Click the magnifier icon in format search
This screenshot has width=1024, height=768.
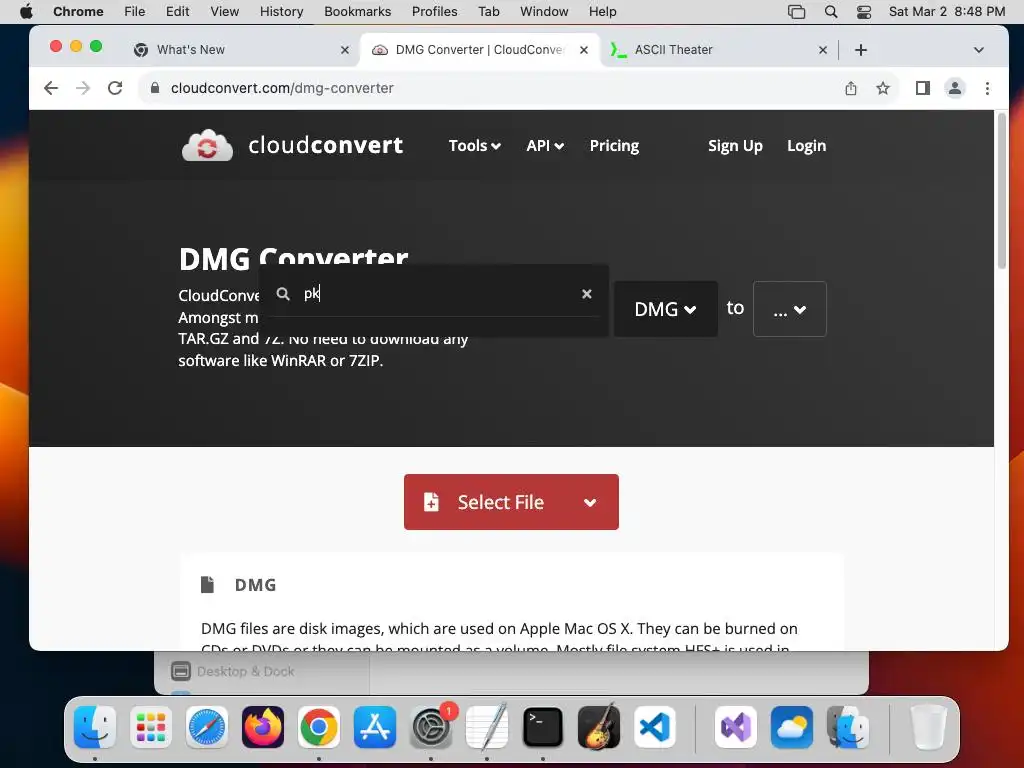[283, 294]
